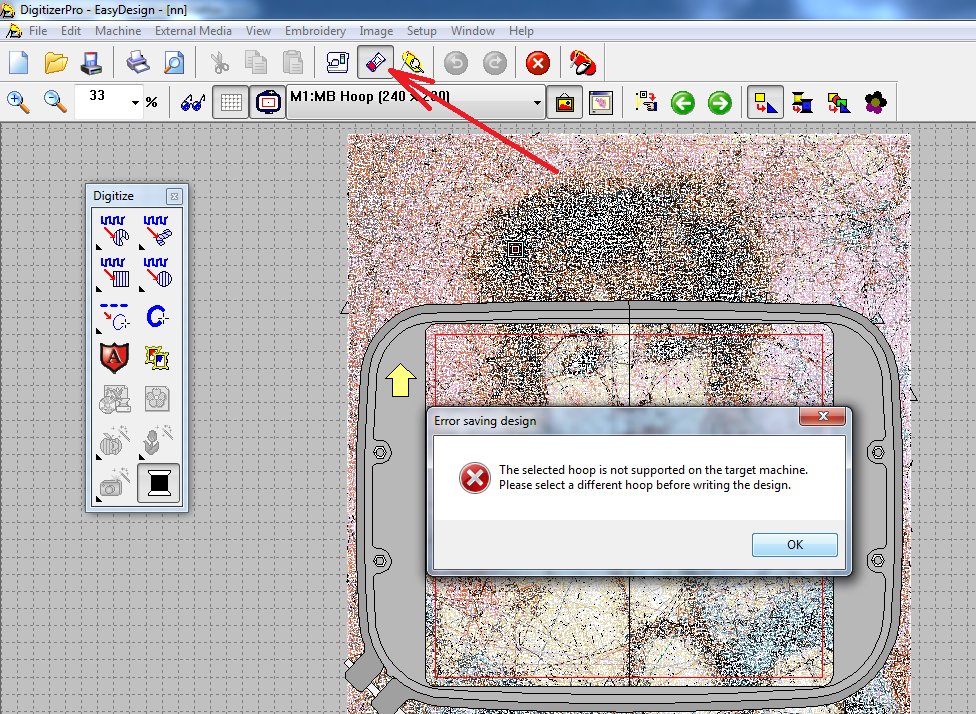Toggle the hoop display button
The width and height of the screenshot is (976, 714).
point(267,102)
